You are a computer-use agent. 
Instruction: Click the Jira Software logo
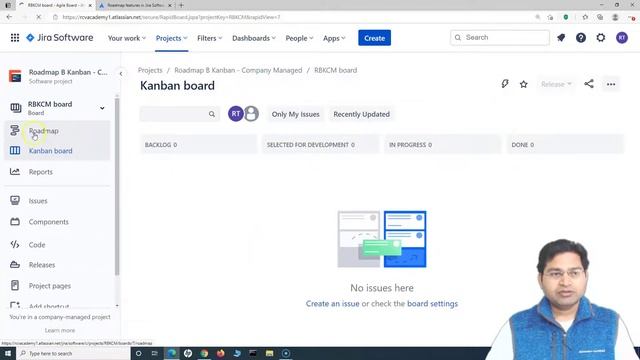[x=60, y=38]
